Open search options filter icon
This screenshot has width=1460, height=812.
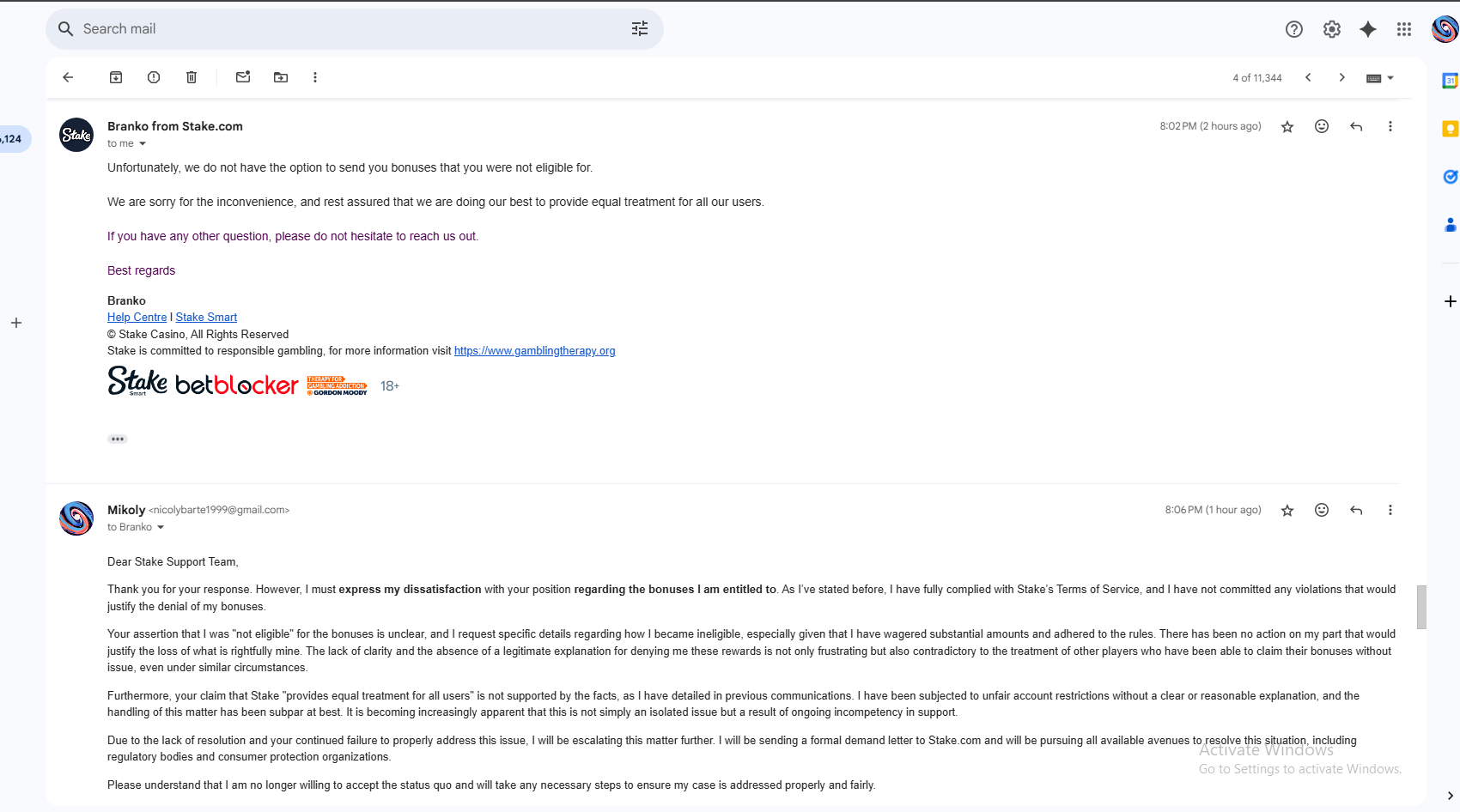pos(640,29)
